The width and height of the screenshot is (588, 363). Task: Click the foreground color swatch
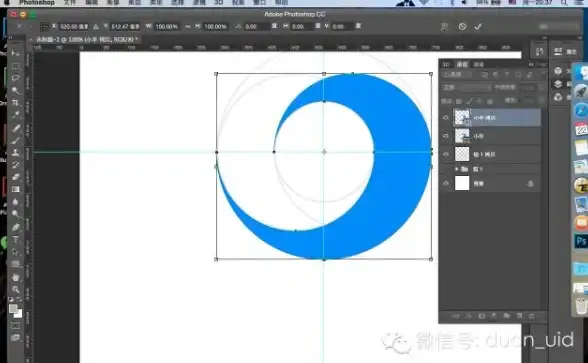point(13,309)
